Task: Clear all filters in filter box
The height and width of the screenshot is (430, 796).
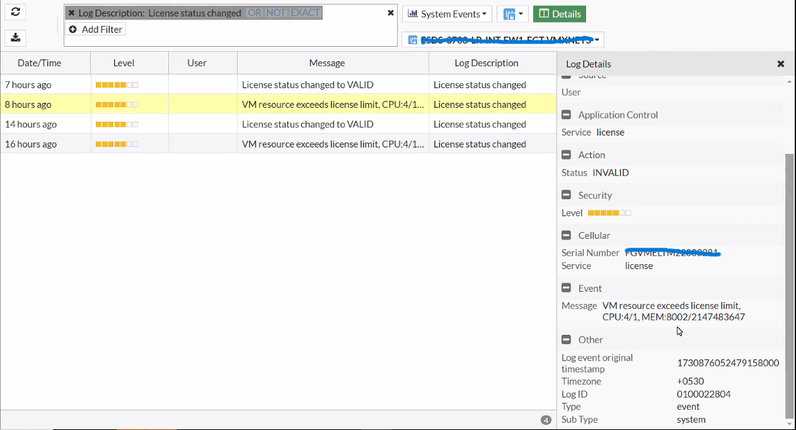Action: pos(390,13)
